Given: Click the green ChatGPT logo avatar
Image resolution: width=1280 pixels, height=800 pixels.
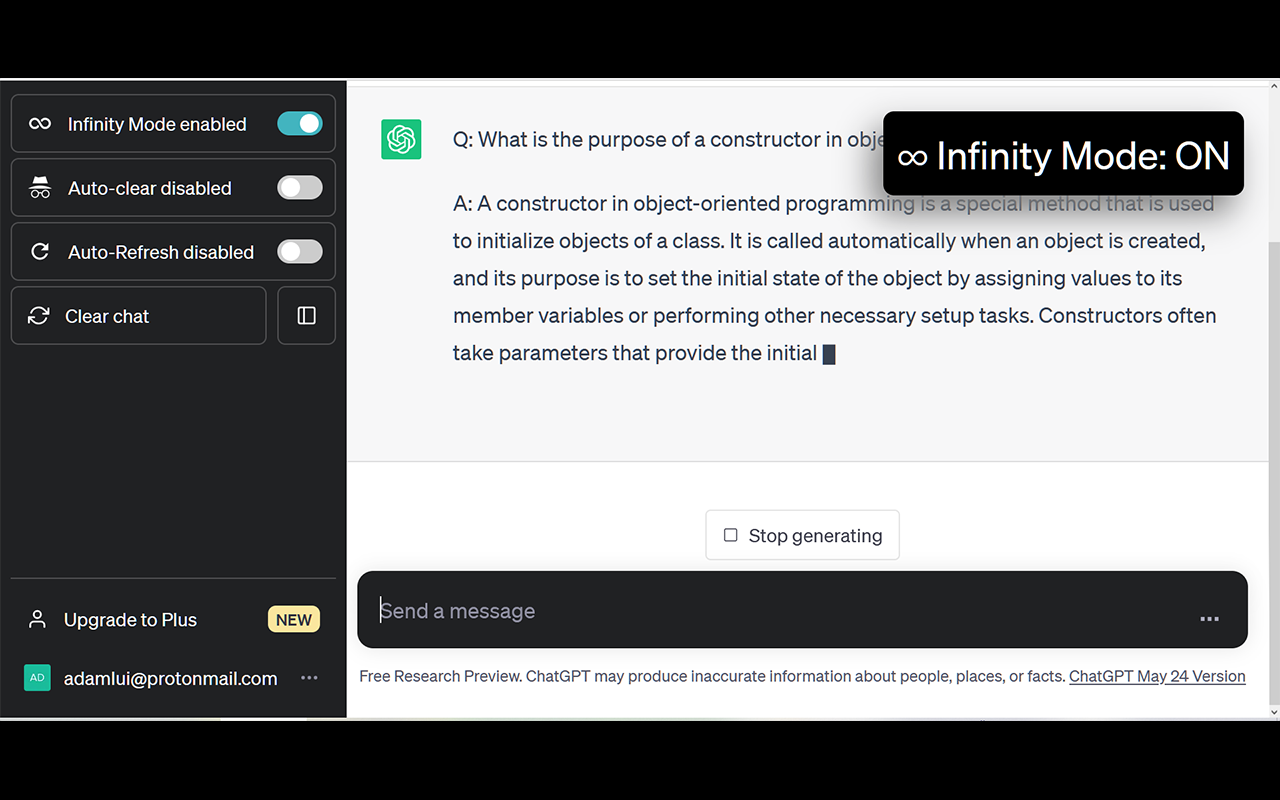Looking at the screenshot, I should [x=401, y=139].
